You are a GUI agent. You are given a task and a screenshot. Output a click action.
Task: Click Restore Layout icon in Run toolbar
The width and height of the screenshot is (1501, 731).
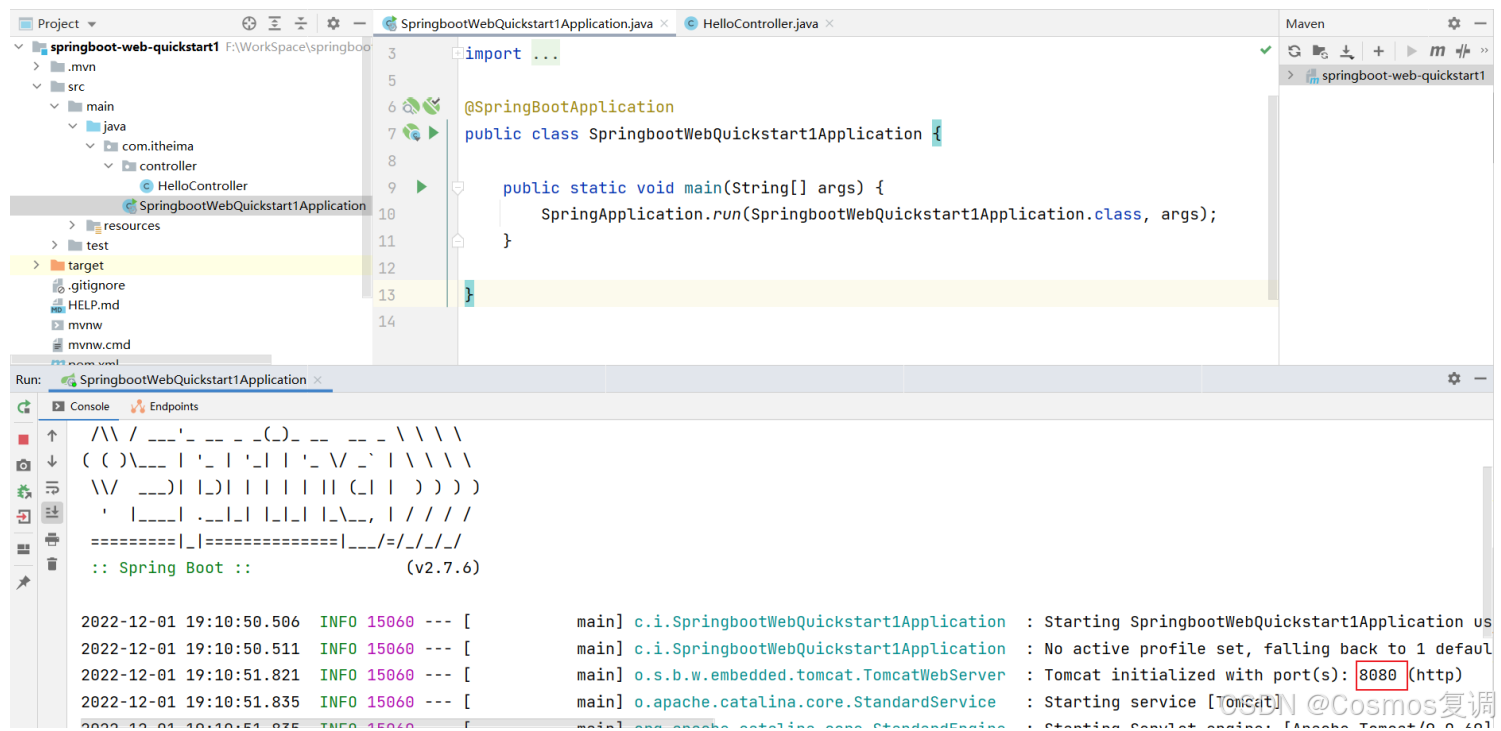point(24,549)
